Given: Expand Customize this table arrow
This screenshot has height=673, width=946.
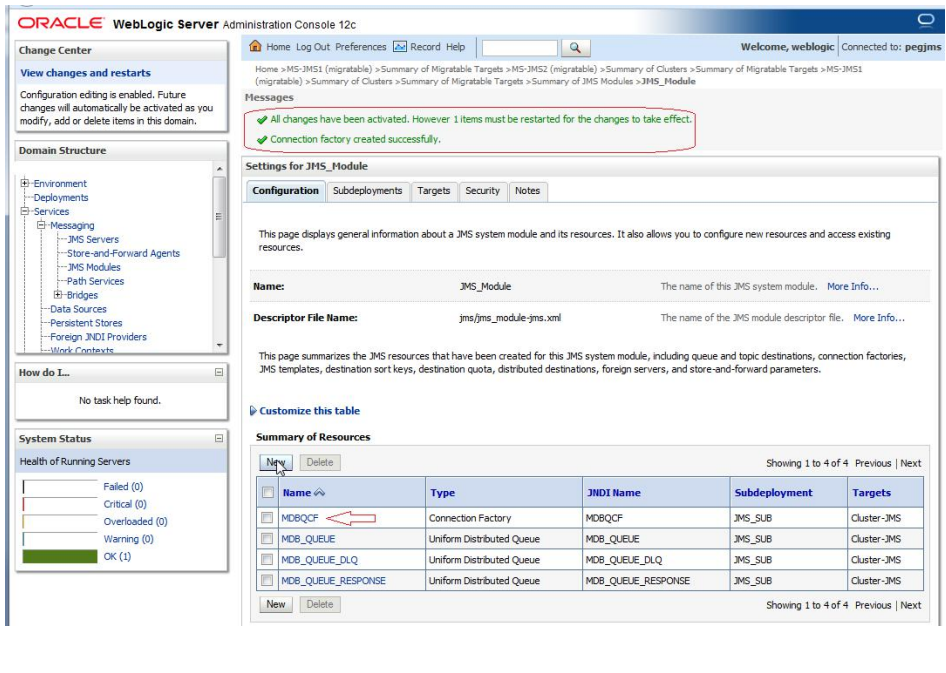Looking at the screenshot, I should [253, 411].
